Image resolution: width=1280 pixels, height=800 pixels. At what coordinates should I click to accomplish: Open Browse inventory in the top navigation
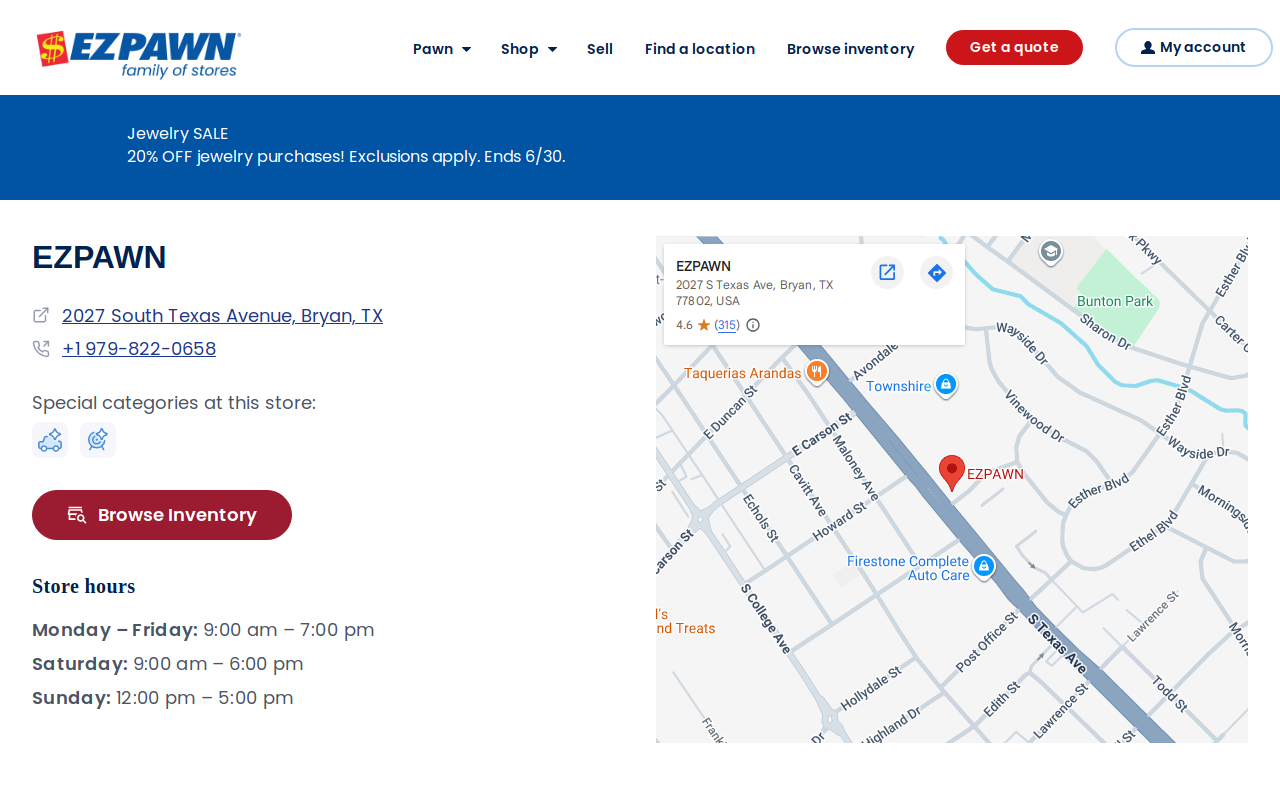pos(850,49)
